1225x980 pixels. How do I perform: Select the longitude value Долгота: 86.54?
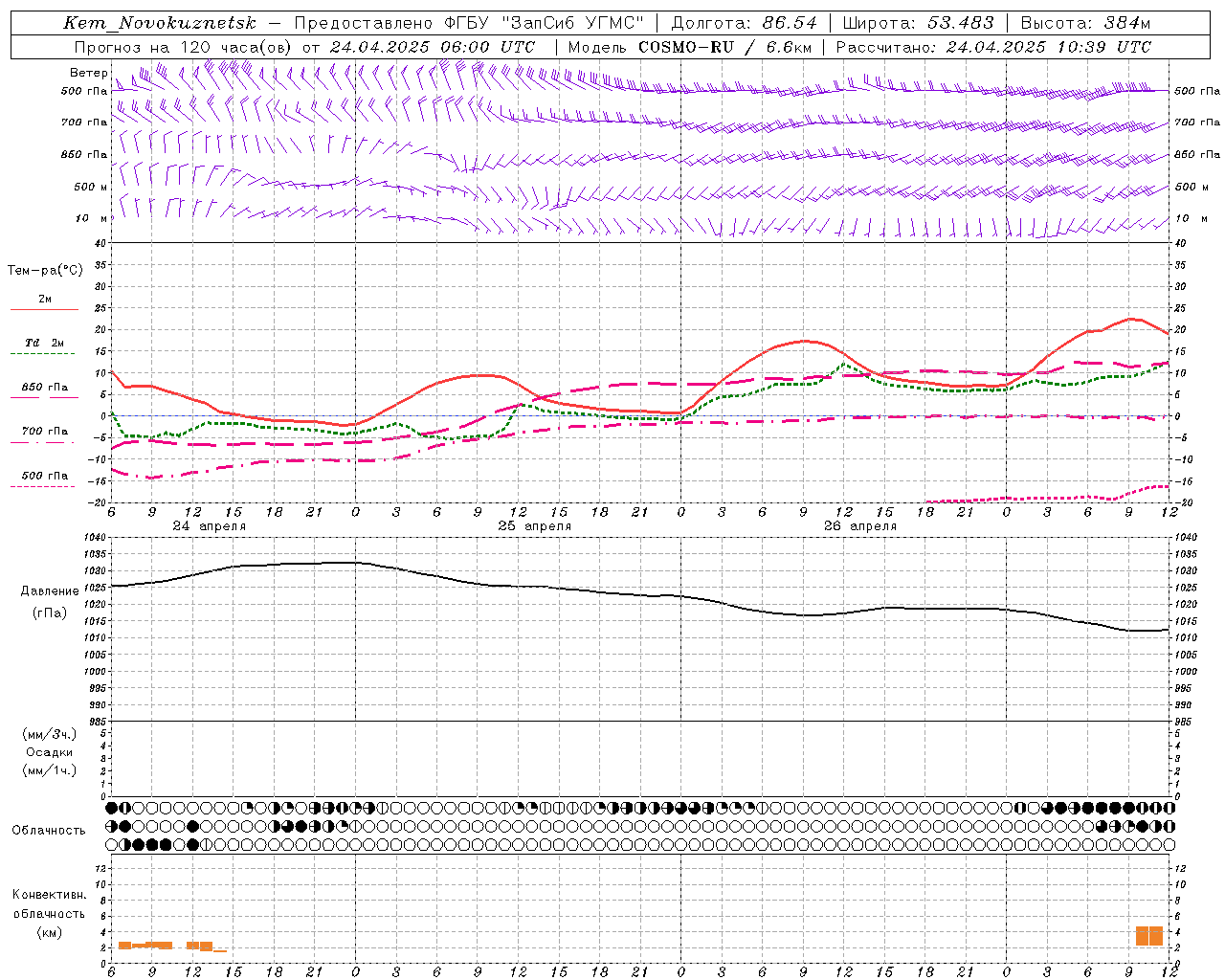point(744,23)
